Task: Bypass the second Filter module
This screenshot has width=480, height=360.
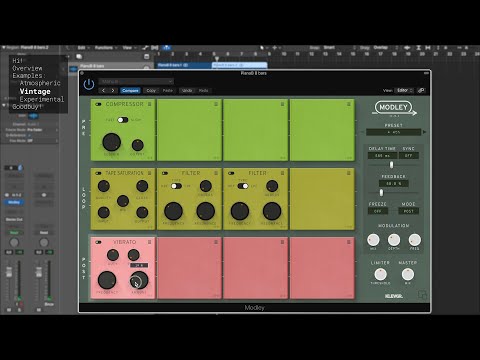Action: pos(231,173)
